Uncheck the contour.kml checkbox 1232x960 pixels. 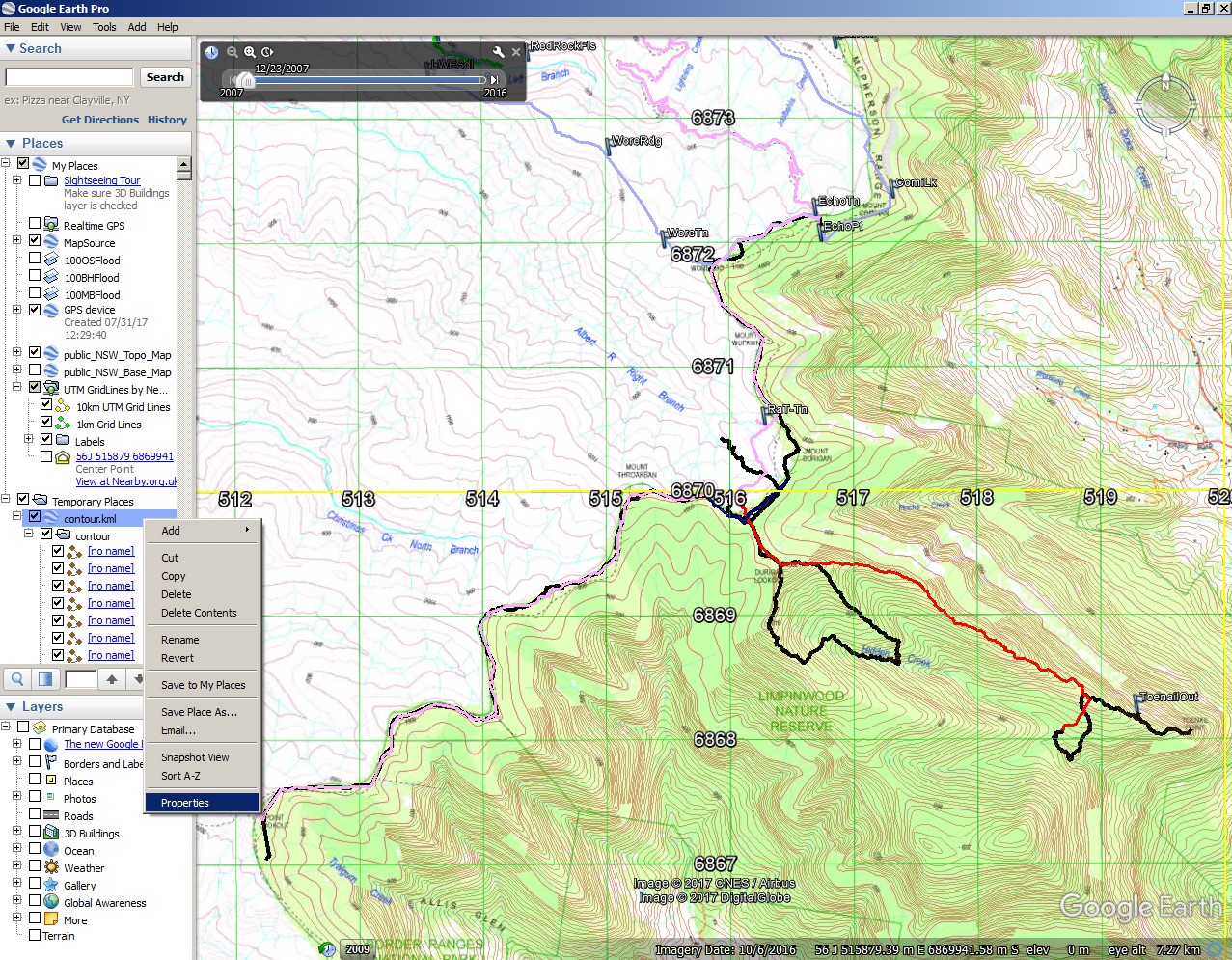(x=35, y=516)
